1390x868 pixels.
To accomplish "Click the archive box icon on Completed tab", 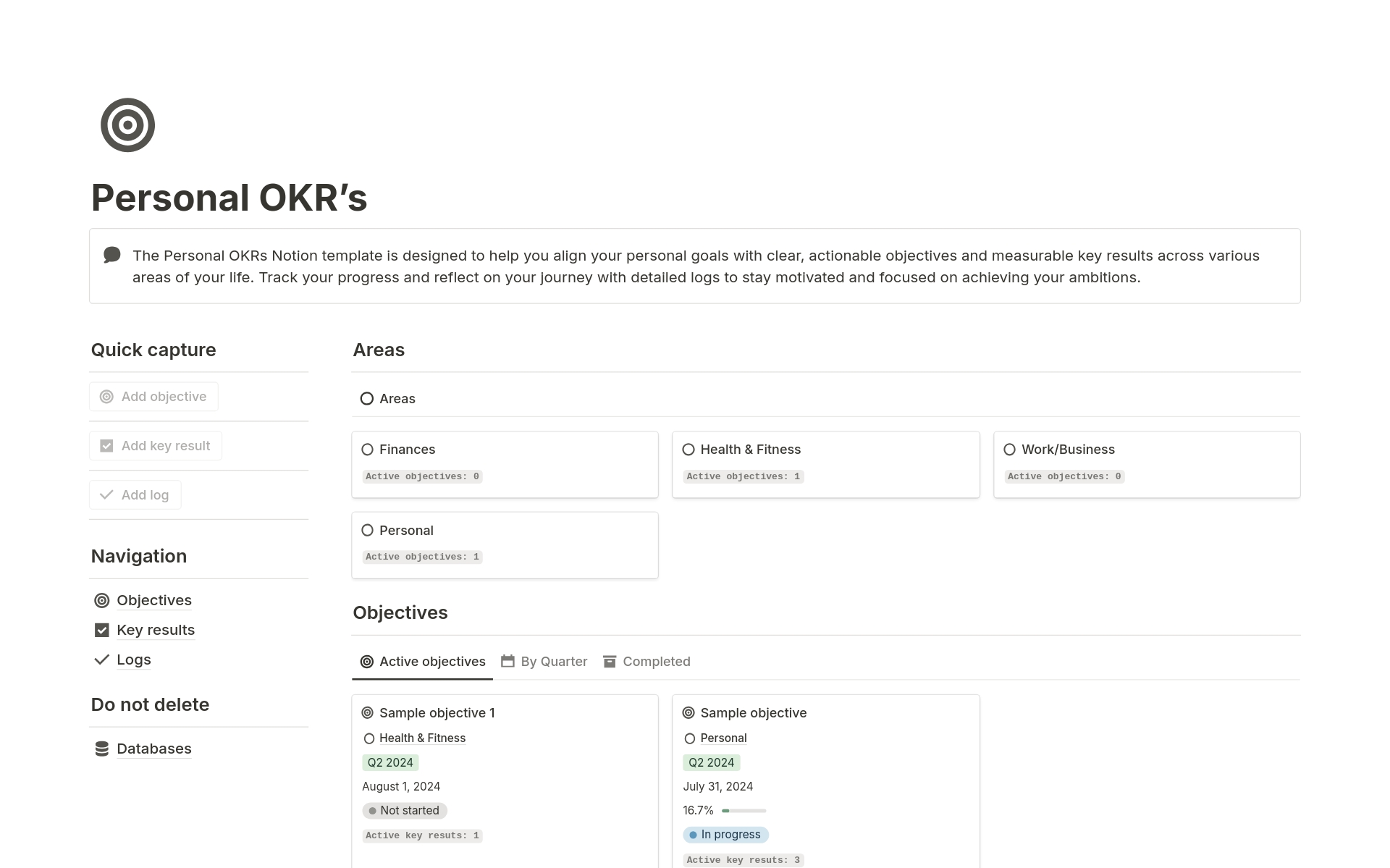I will coord(610,662).
